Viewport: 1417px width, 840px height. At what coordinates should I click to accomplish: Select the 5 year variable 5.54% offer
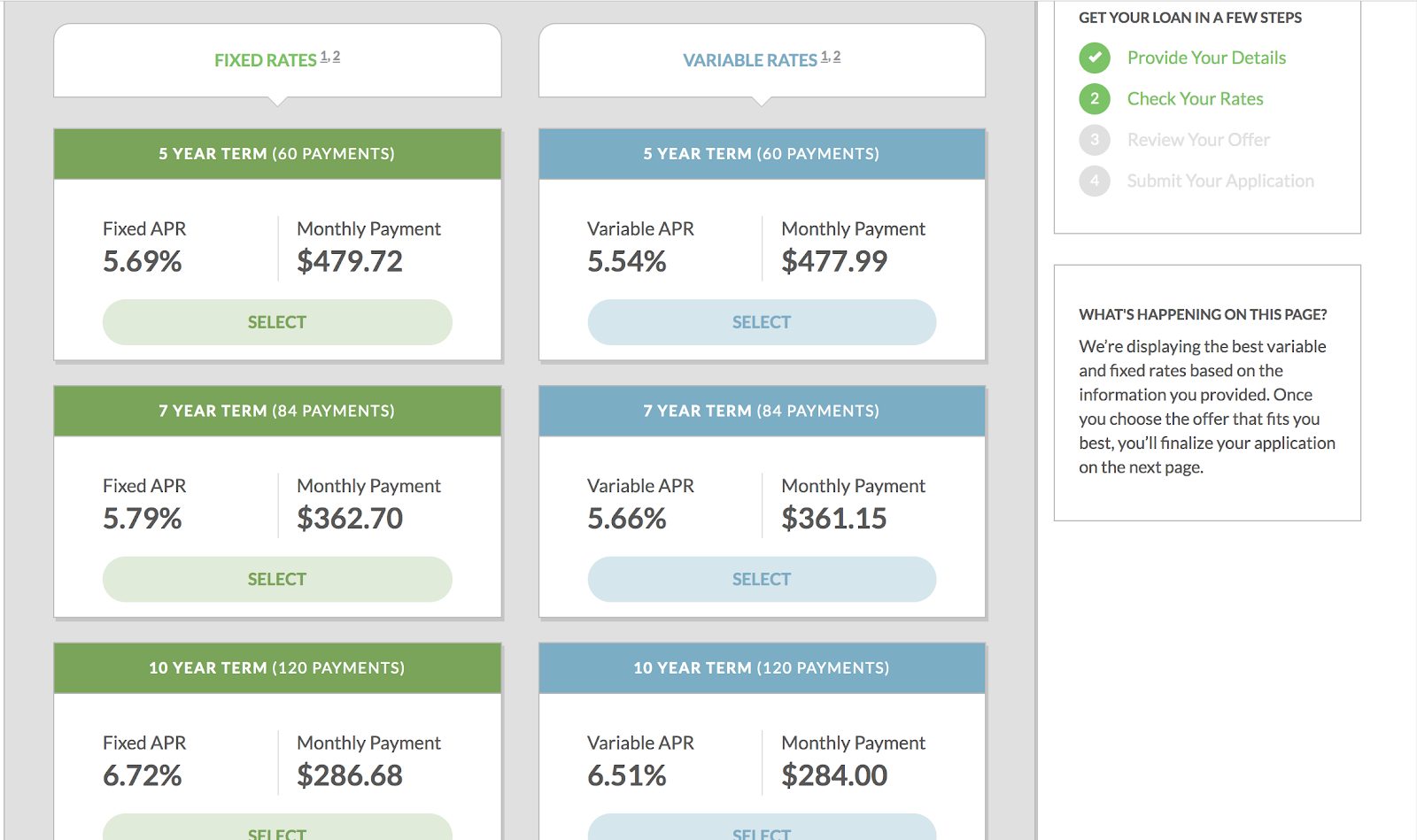pyautogui.click(x=762, y=322)
